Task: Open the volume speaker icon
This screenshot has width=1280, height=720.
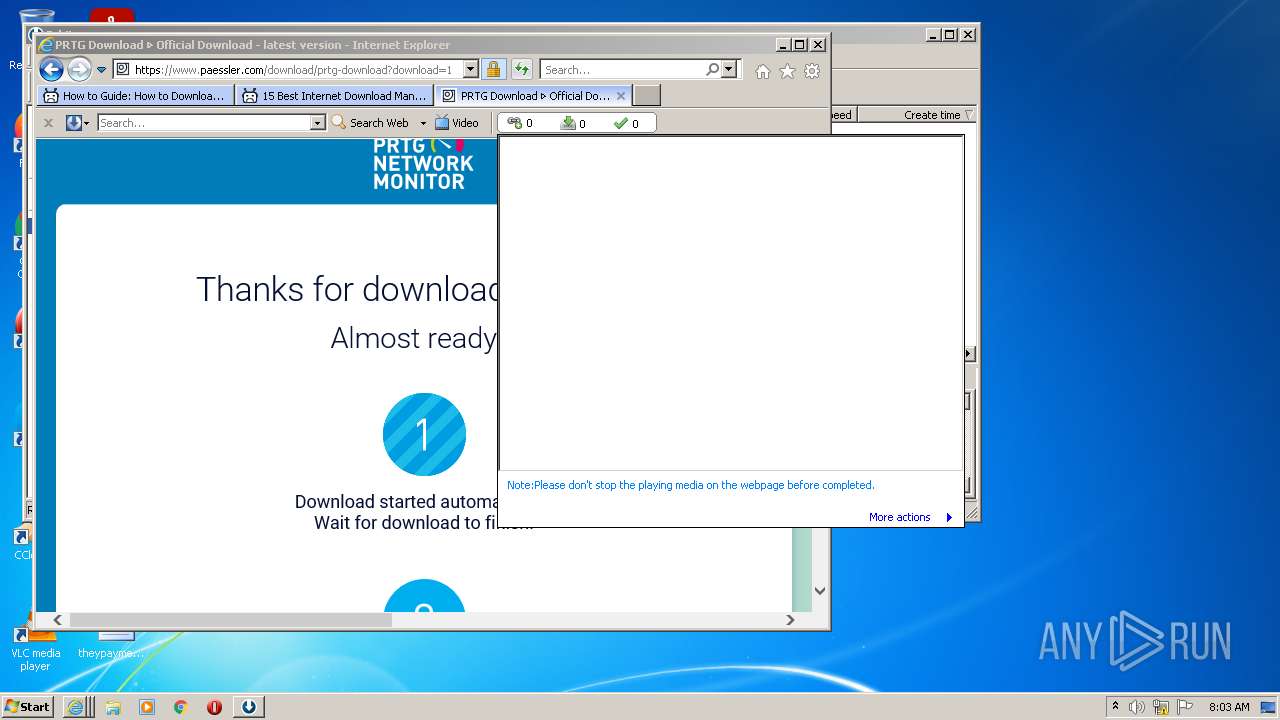Action: click(1136, 707)
